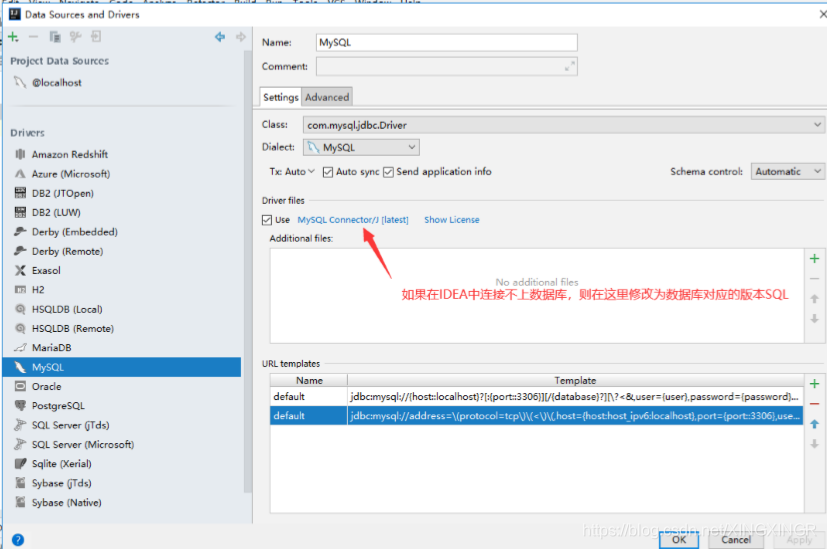
Task: Close the Data Sources and Drivers dialog
Action: click(x=822, y=14)
